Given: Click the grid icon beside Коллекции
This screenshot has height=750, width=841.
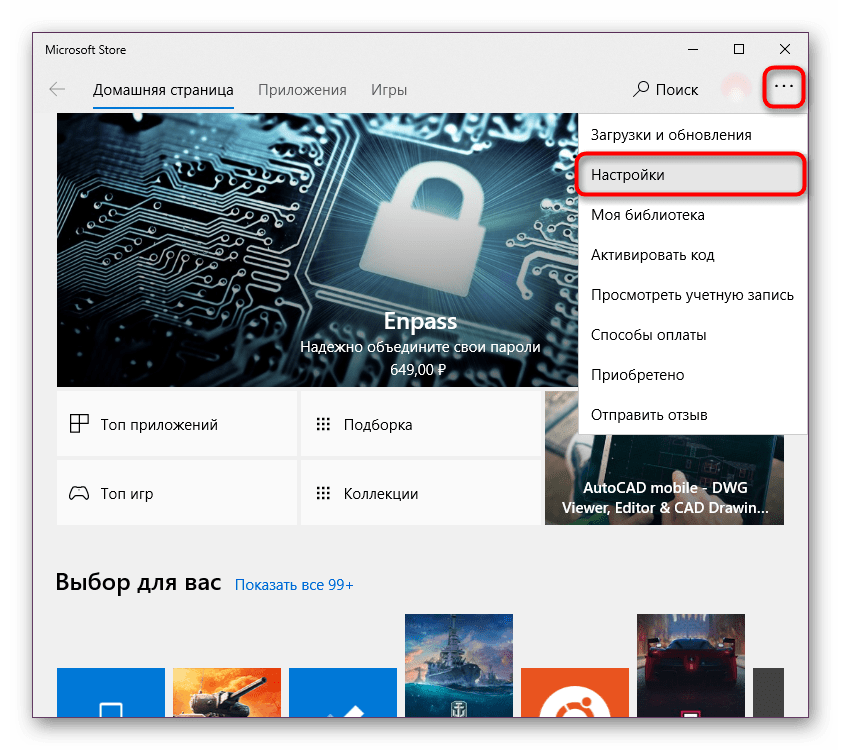Looking at the screenshot, I should (323, 493).
